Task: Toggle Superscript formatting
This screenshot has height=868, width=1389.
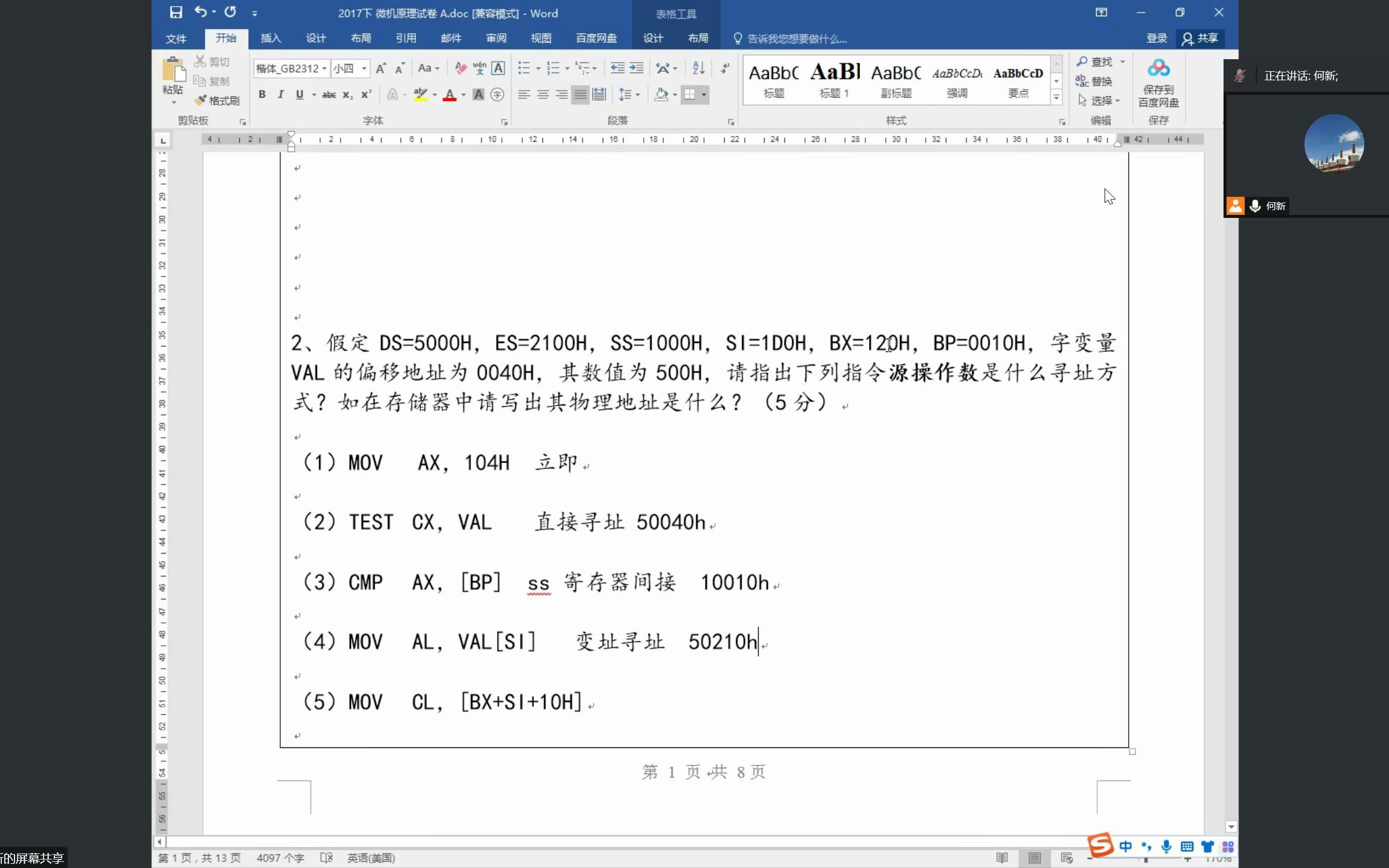Action: (x=366, y=95)
